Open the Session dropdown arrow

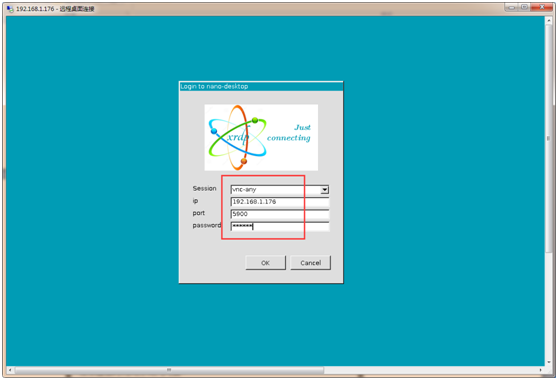[x=324, y=190]
